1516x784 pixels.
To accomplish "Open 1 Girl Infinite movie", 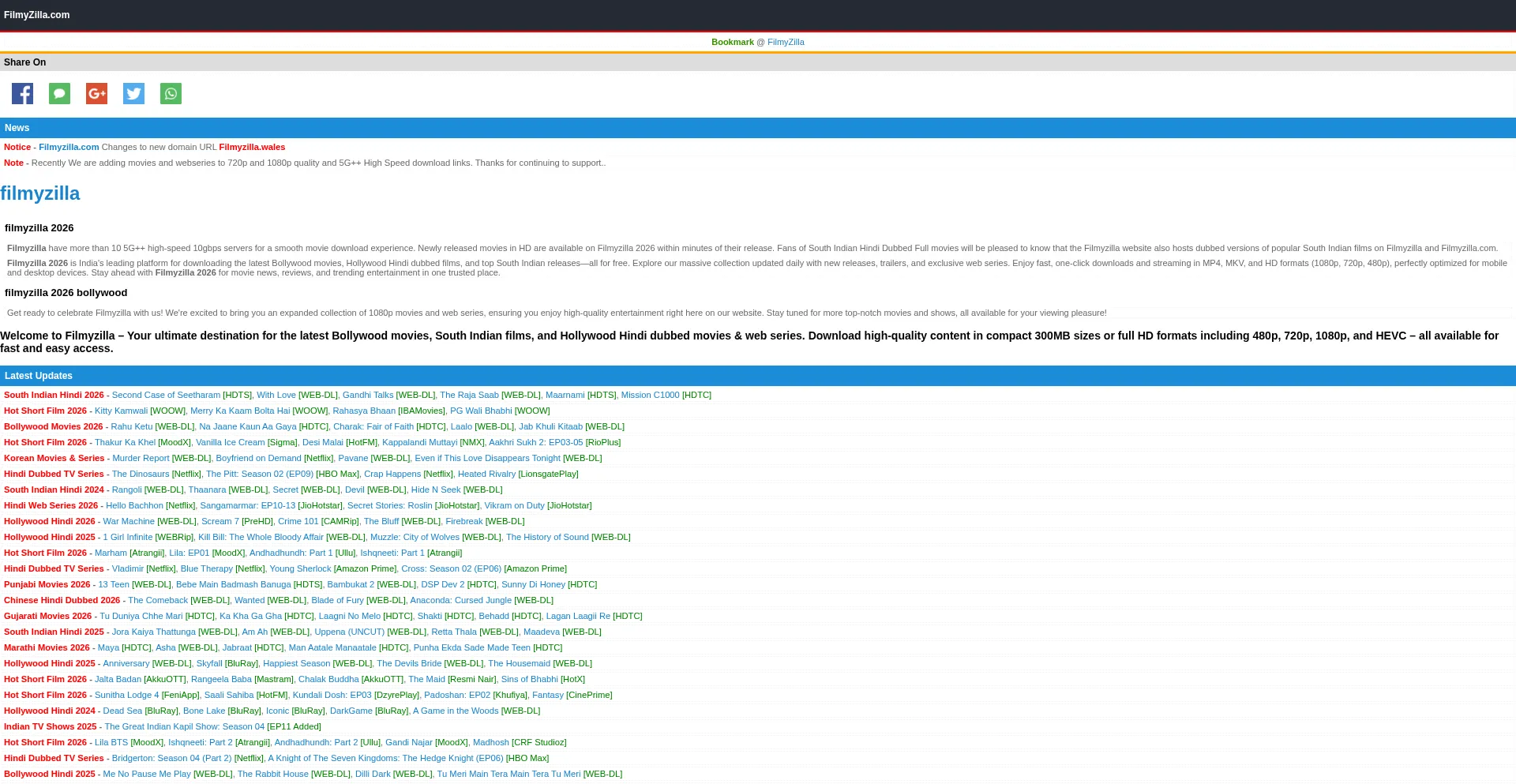I will [127, 537].
